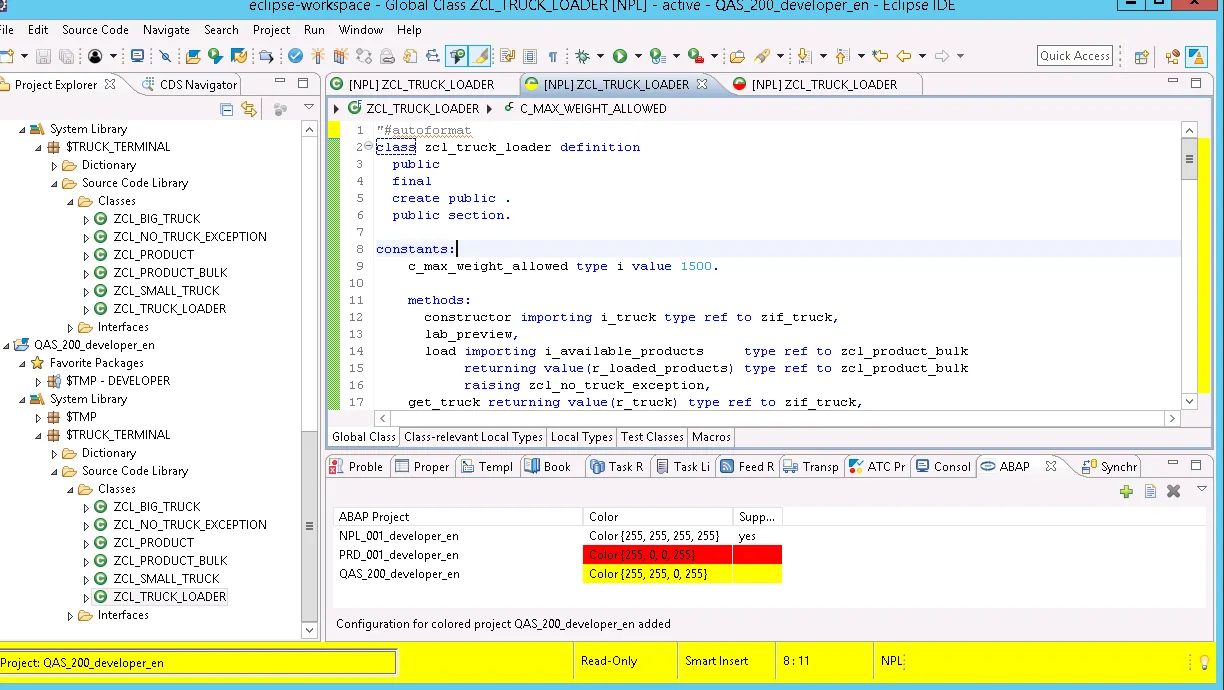Open the Navigate menu
This screenshot has height=690, width=1224.
pyautogui.click(x=166, y=30)
